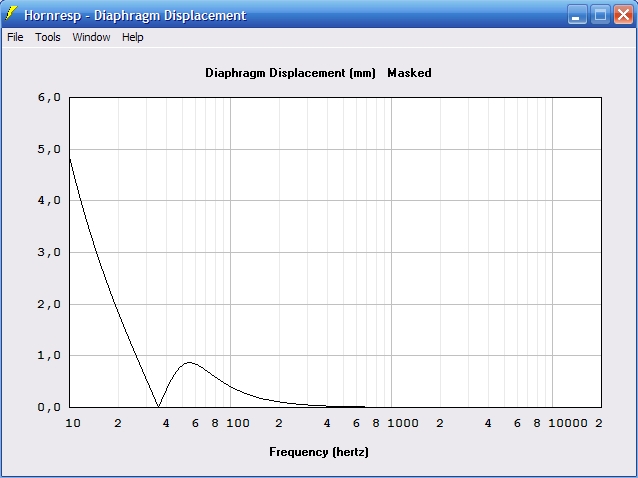The image size is (638, 478).
Task: Click the 4,0 y-axis value
Action: 49,201
